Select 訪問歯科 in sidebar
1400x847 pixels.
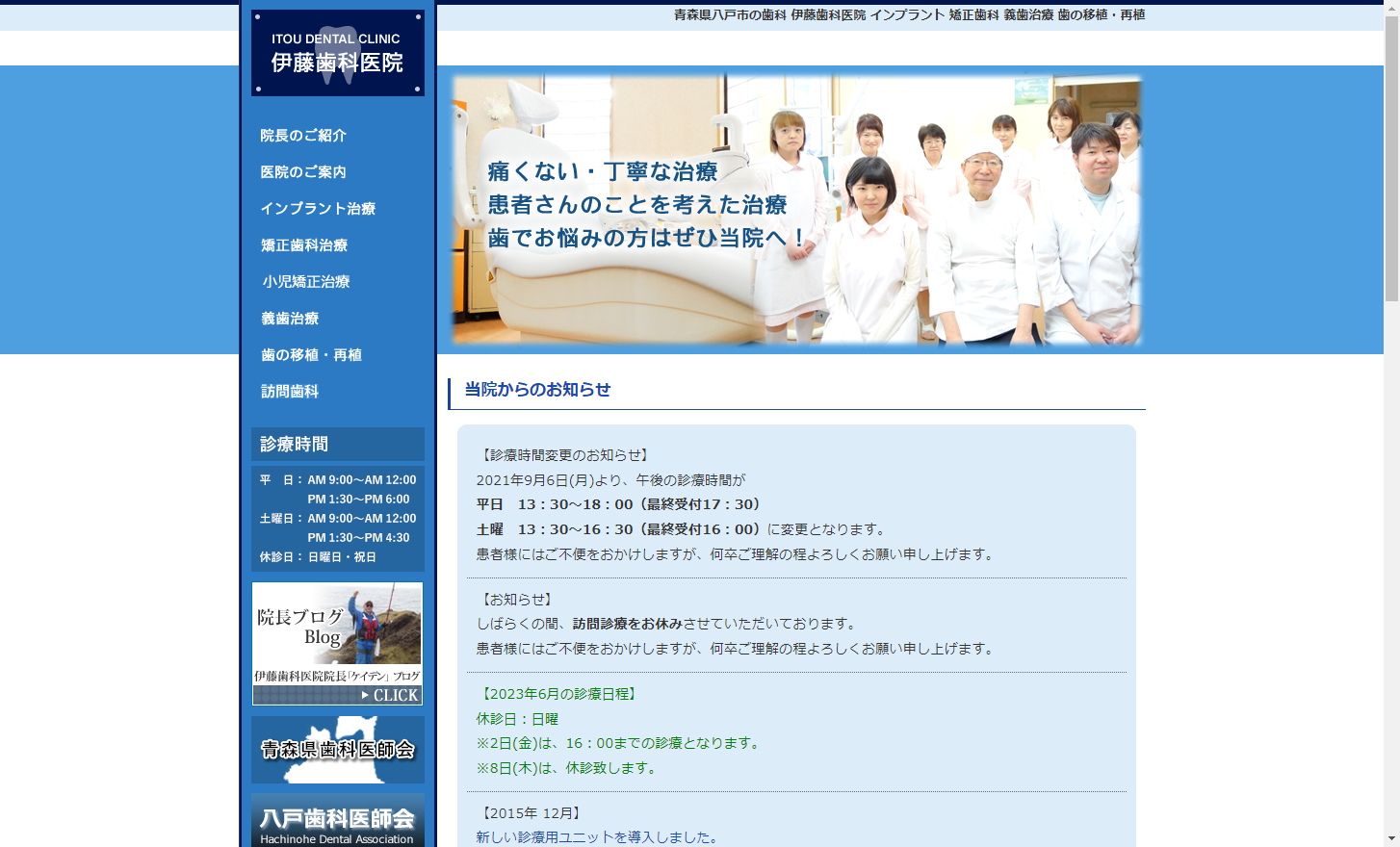pos(290,392)
